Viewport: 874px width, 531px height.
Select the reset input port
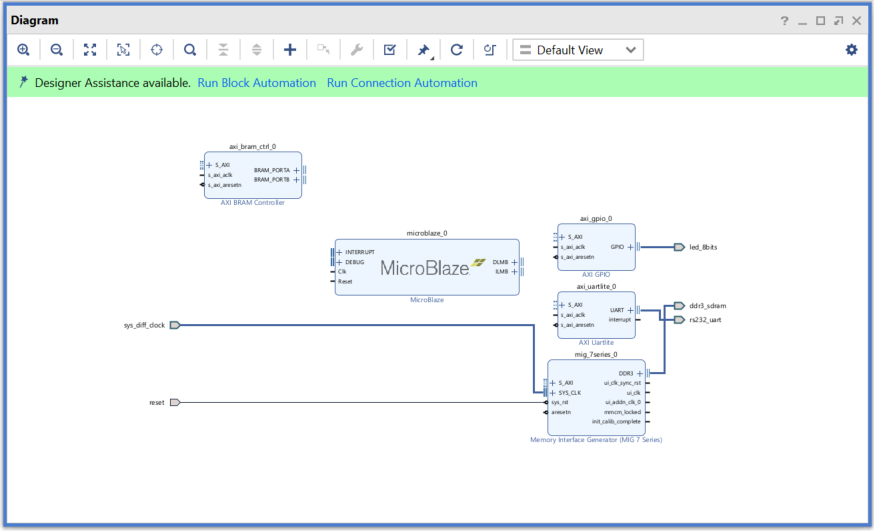[x=174, y=402]
